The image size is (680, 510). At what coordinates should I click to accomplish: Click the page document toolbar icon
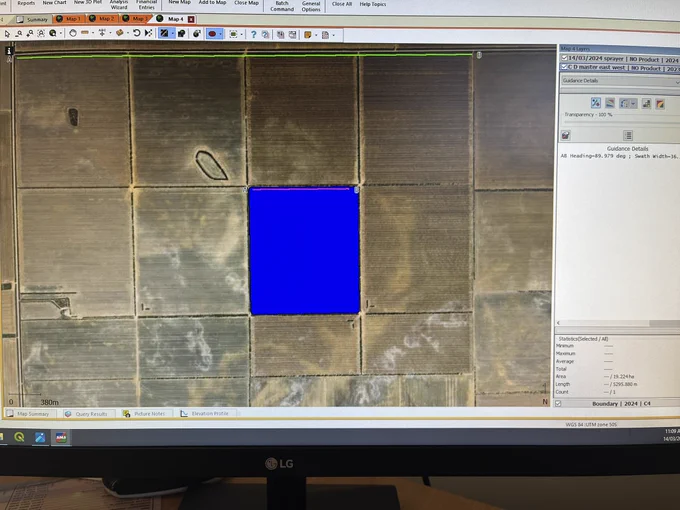325,35
